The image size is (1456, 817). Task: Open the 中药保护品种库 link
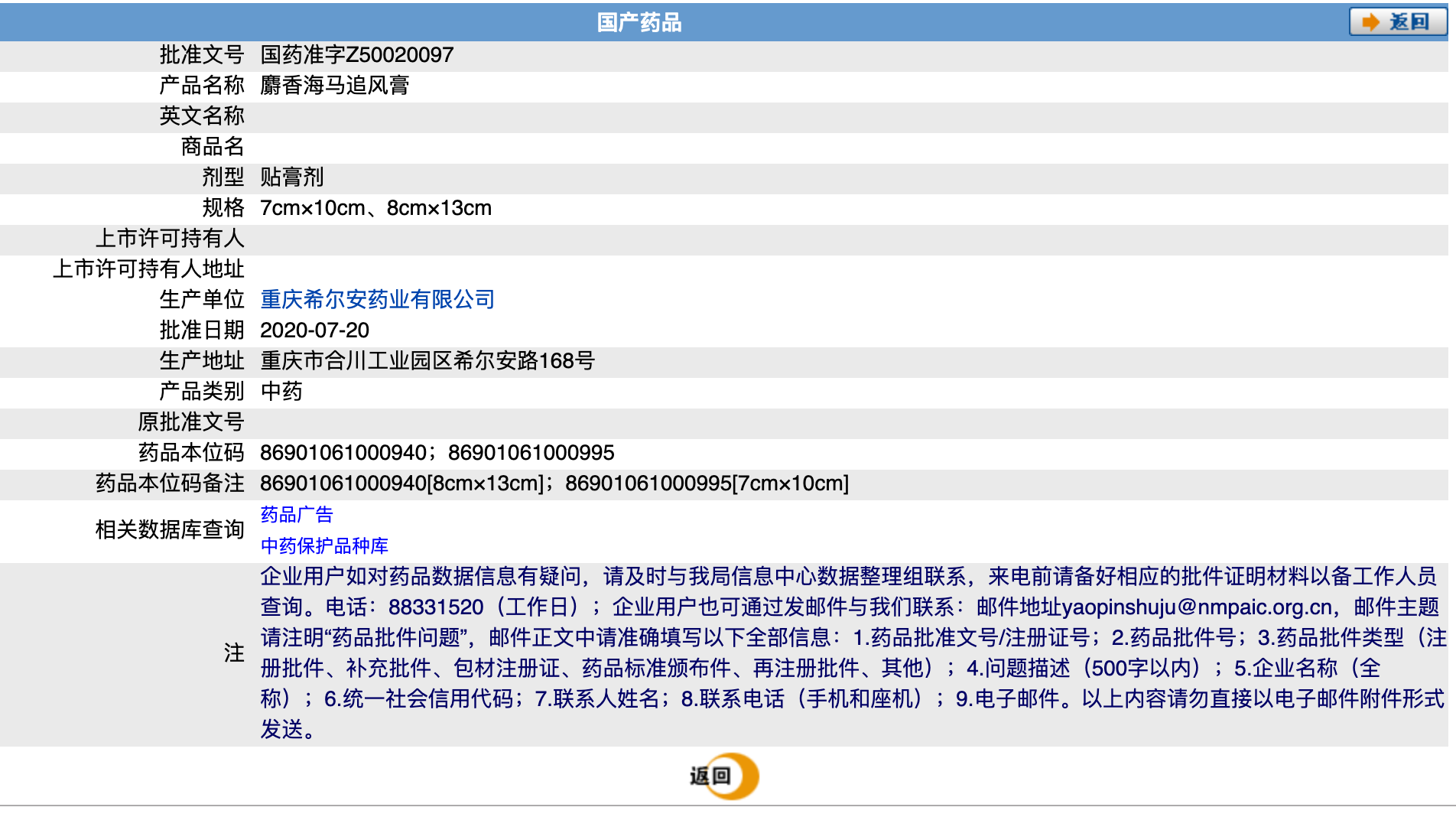324,545
